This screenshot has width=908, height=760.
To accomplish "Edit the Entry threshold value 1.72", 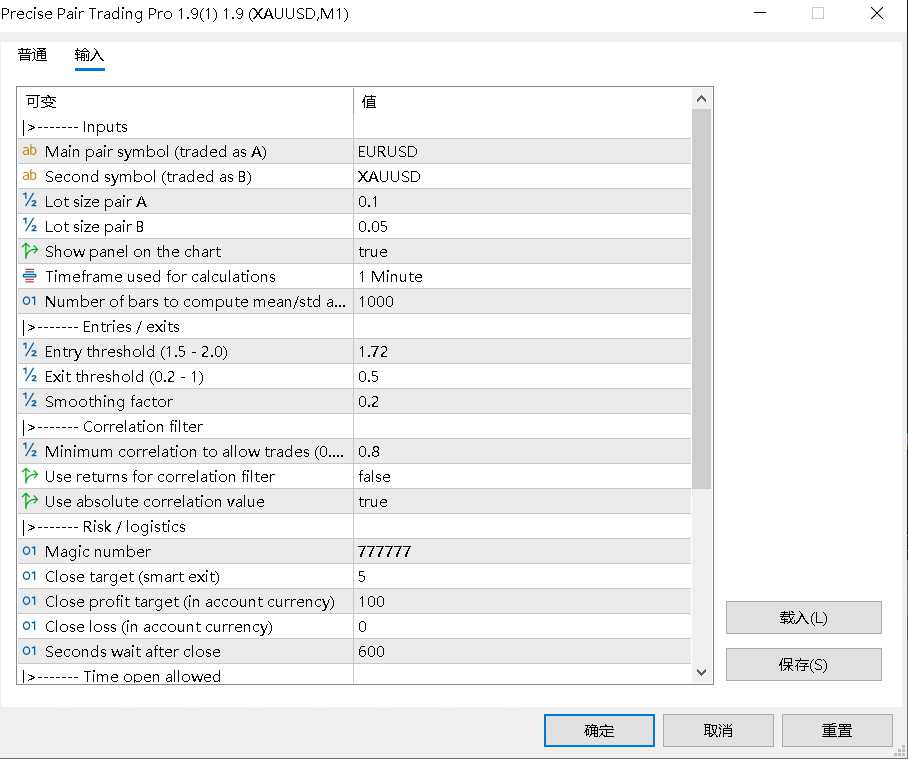I will [x=522, y=351].
